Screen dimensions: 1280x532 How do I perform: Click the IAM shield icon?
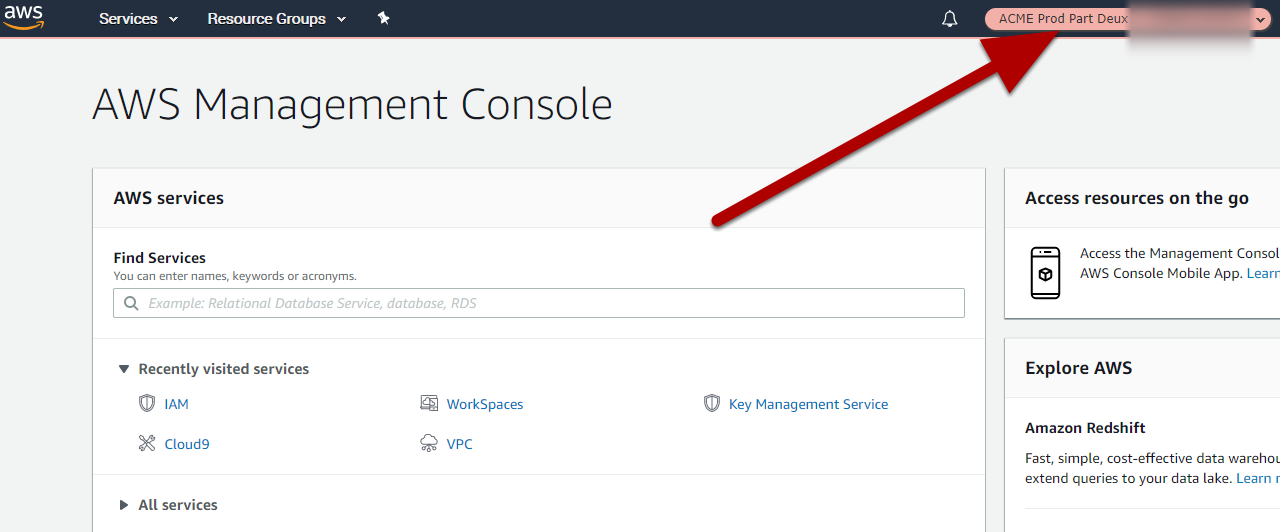coord(147,403)
